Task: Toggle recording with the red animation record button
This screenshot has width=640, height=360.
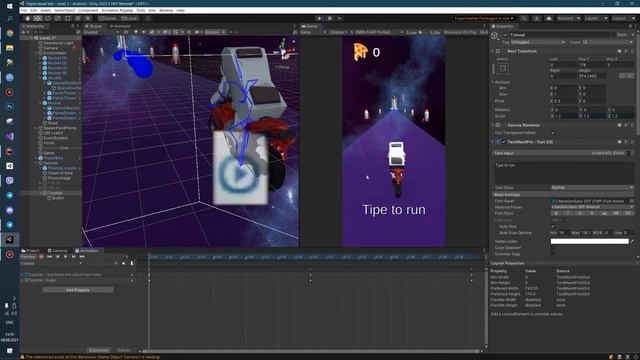Action: [x=41, y=257]
